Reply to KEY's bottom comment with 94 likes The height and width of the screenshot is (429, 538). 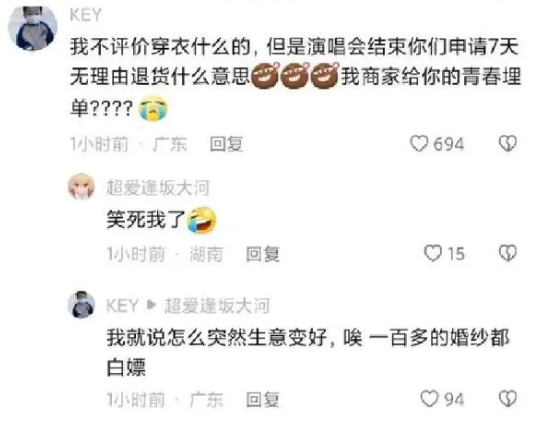(262, 400)
